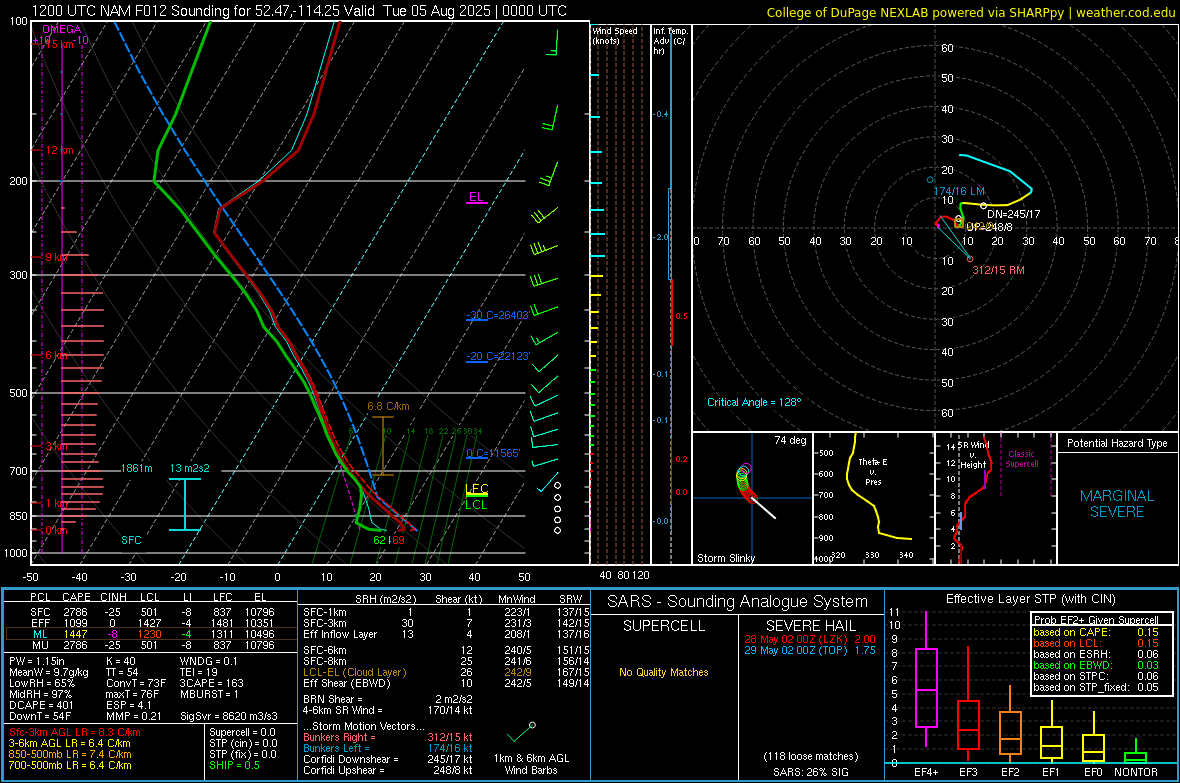Click the K = 40 index
1180x783 pixels.
tap(121, 661)
